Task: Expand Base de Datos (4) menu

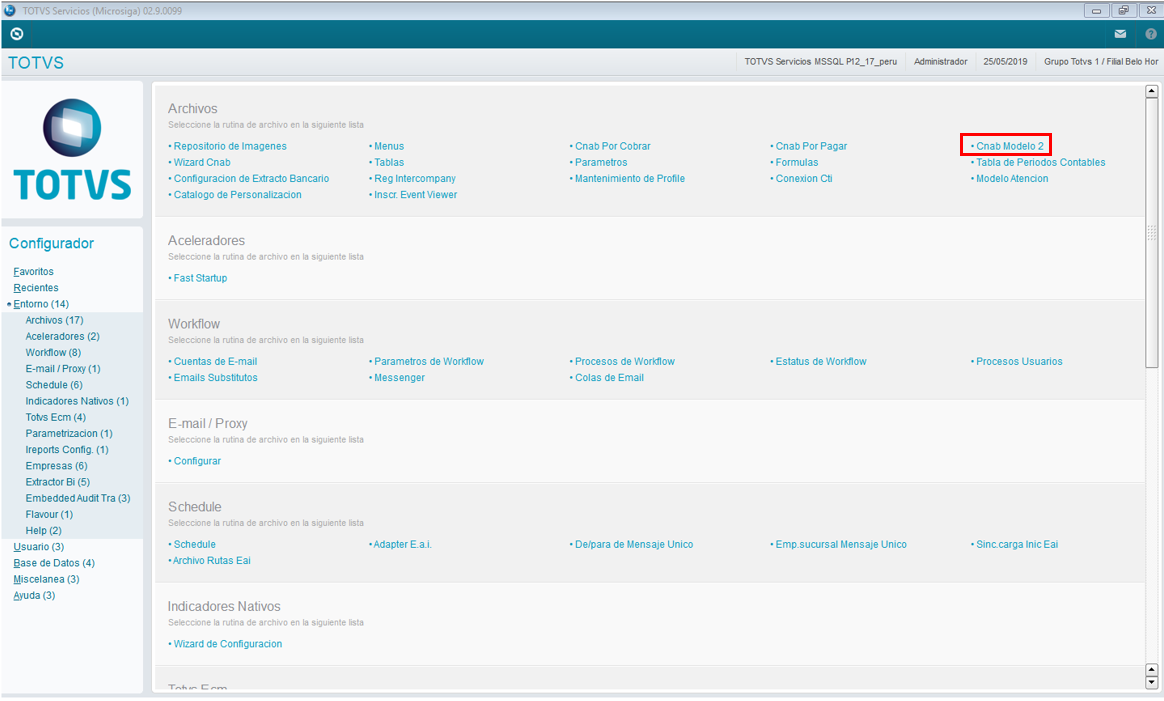Action: point(54,564)
